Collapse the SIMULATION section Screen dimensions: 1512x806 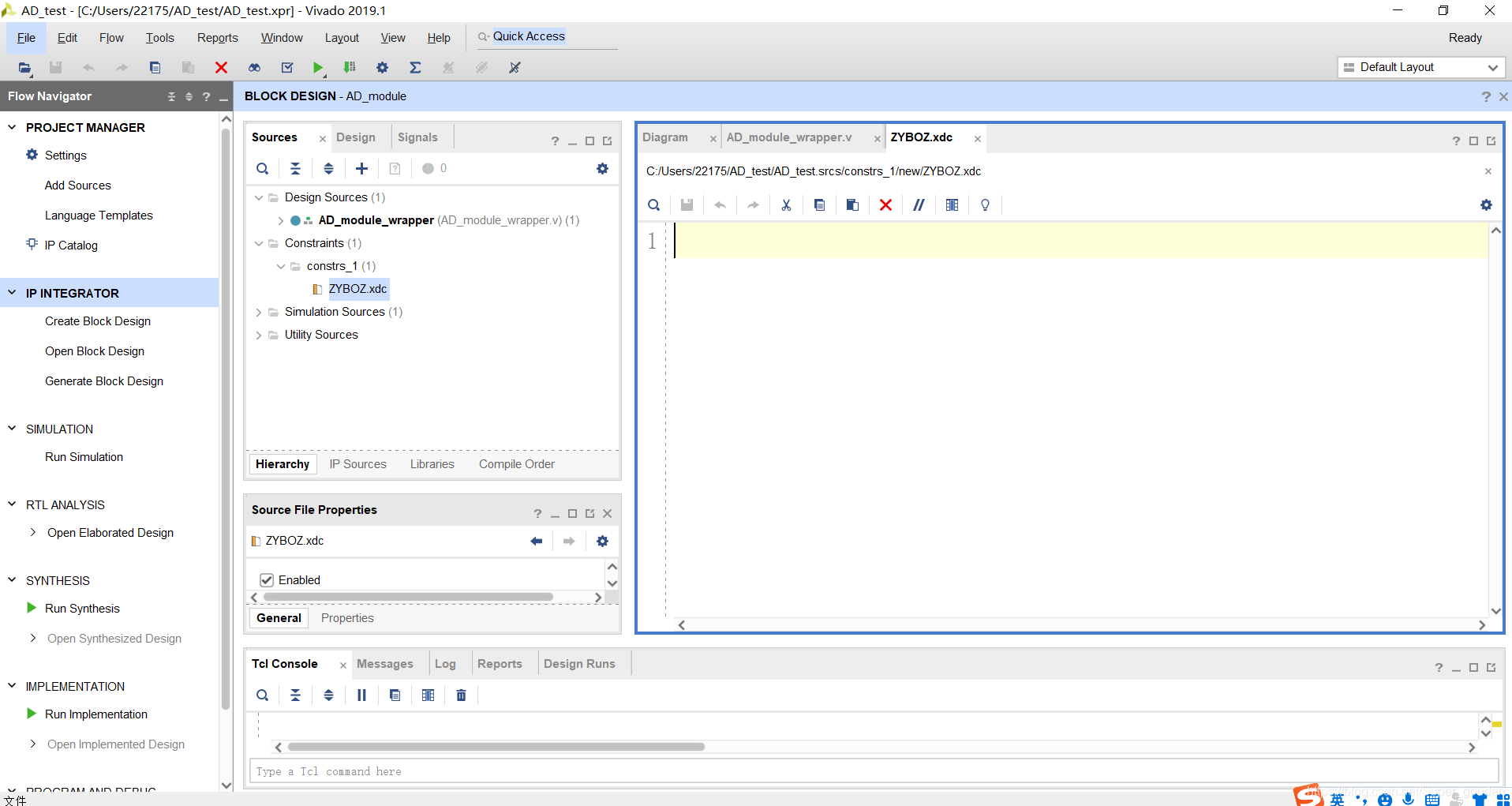pos(12,429)
